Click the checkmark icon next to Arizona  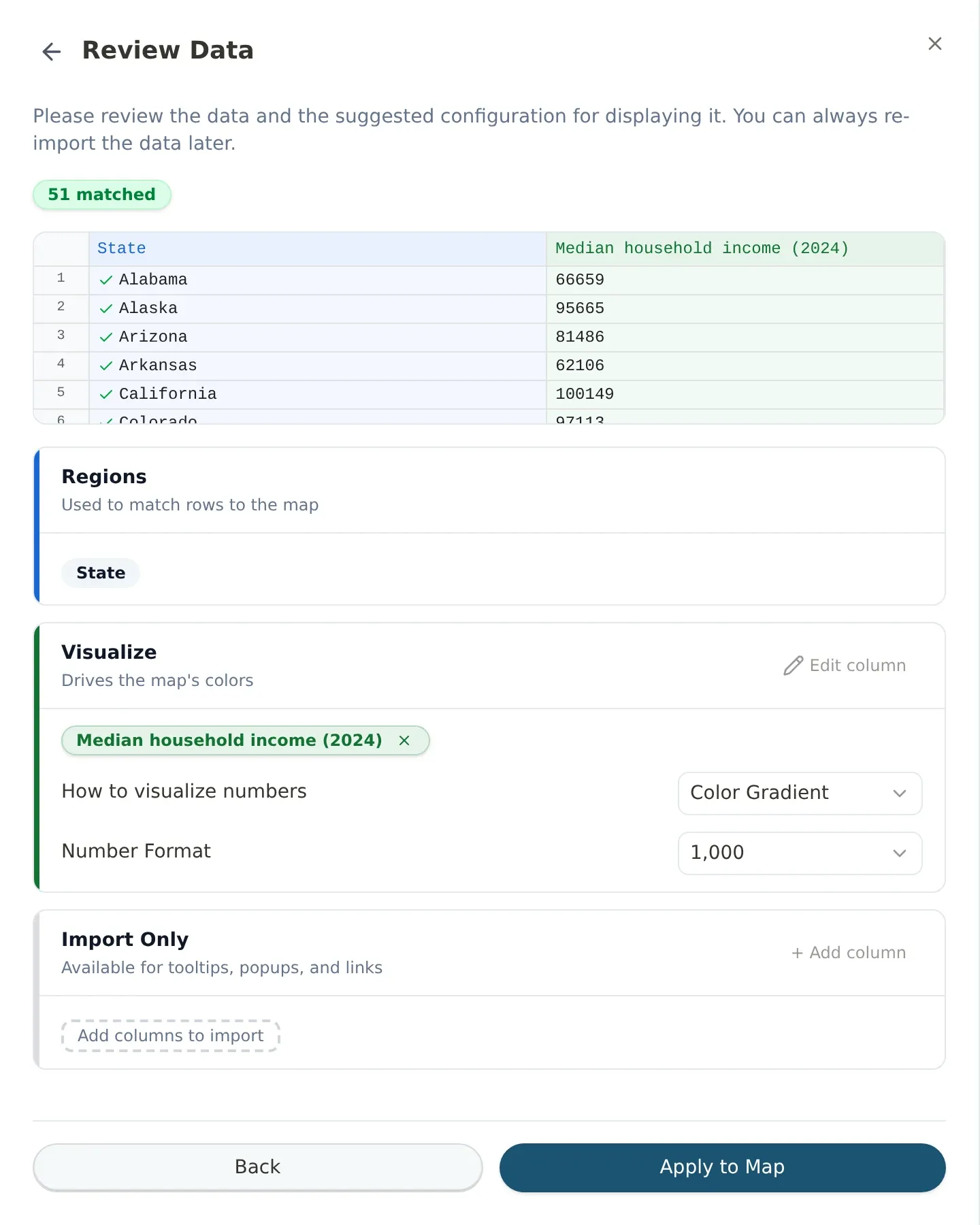(x=106, y=337)
